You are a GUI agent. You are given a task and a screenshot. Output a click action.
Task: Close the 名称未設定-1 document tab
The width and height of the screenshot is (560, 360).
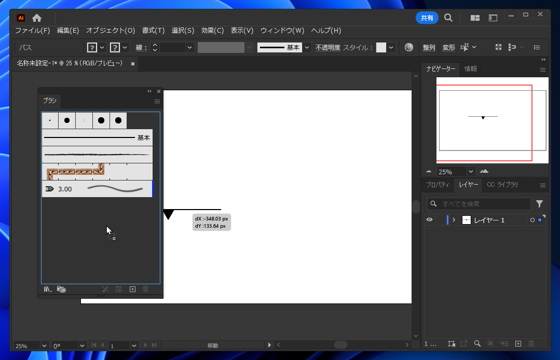click(132, 64)
